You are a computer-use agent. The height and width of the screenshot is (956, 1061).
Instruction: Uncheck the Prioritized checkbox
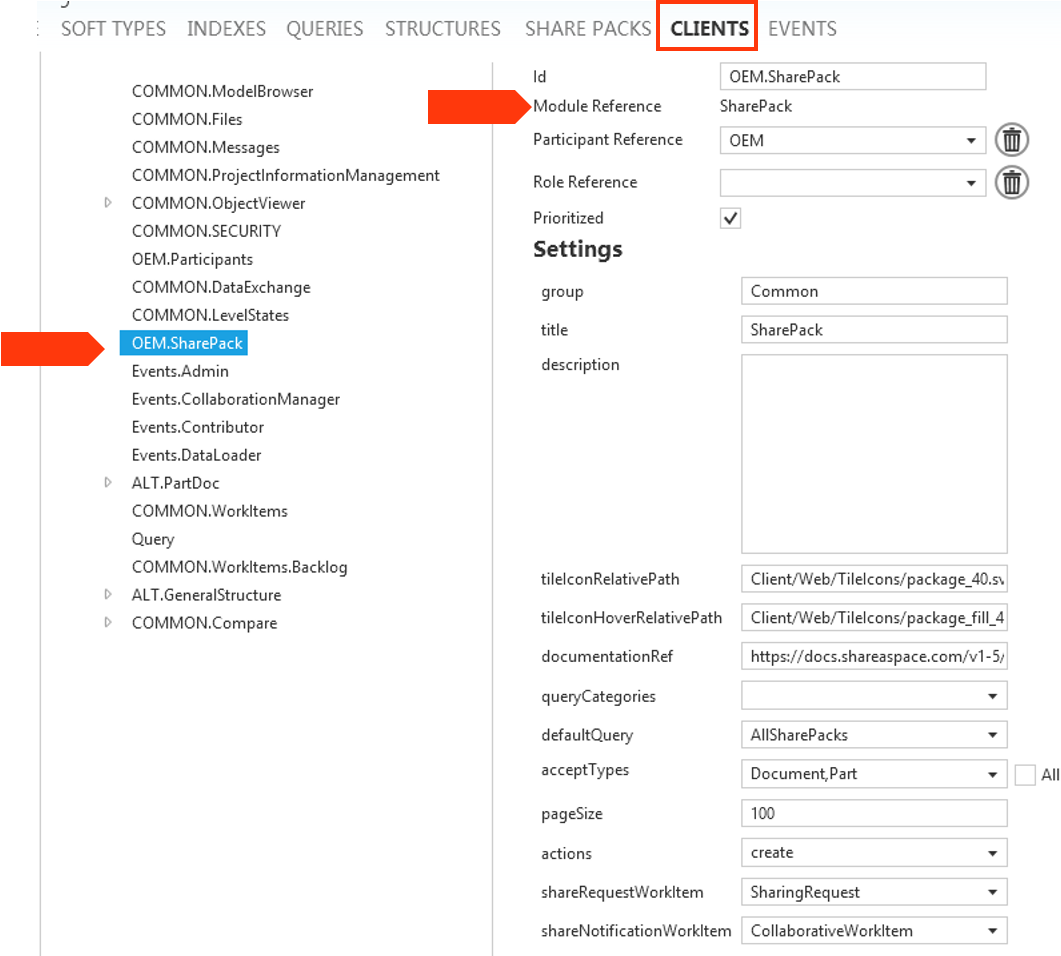730,218
